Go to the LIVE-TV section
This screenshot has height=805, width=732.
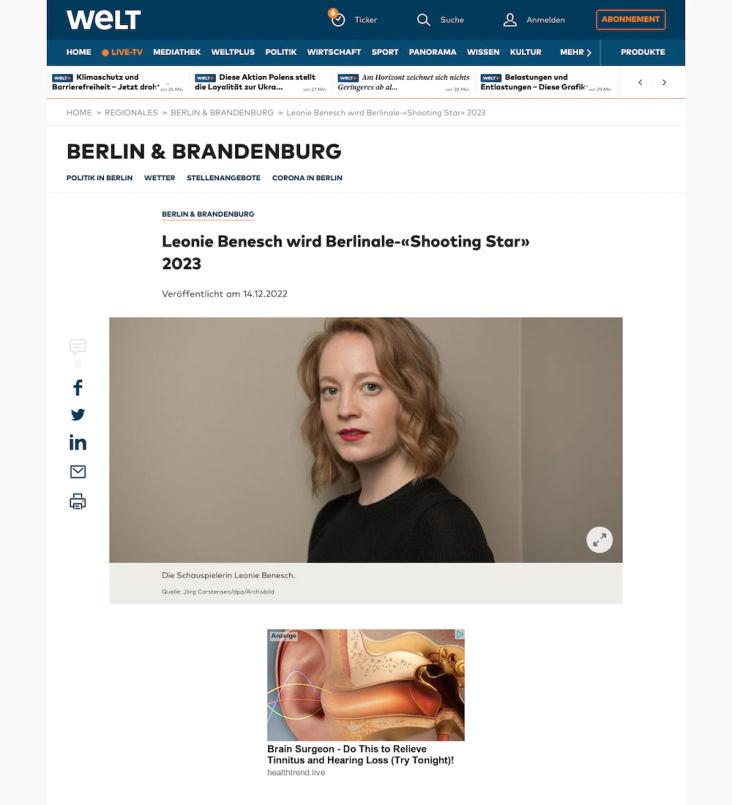122,52
